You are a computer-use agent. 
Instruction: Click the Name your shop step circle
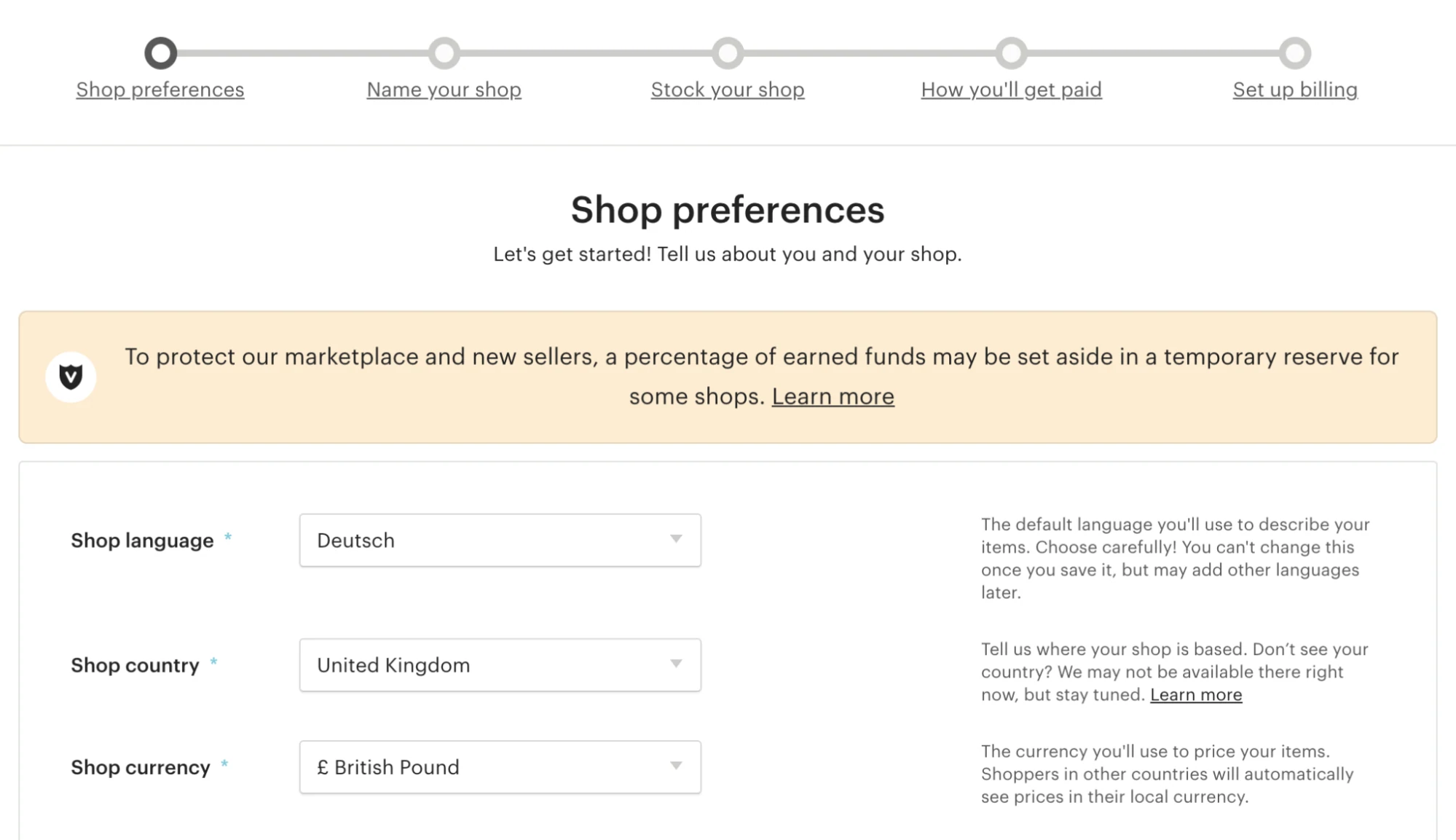point(444,53)
